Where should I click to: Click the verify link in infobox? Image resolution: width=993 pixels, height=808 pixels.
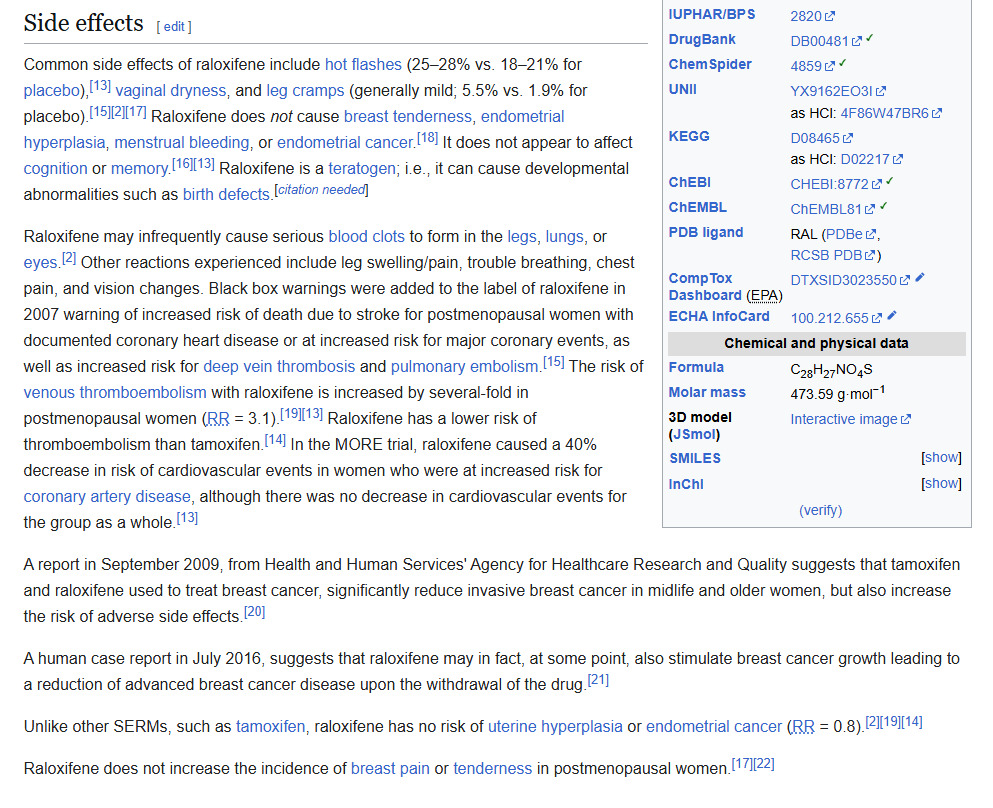pyautogui.click(x=820, y=510)
